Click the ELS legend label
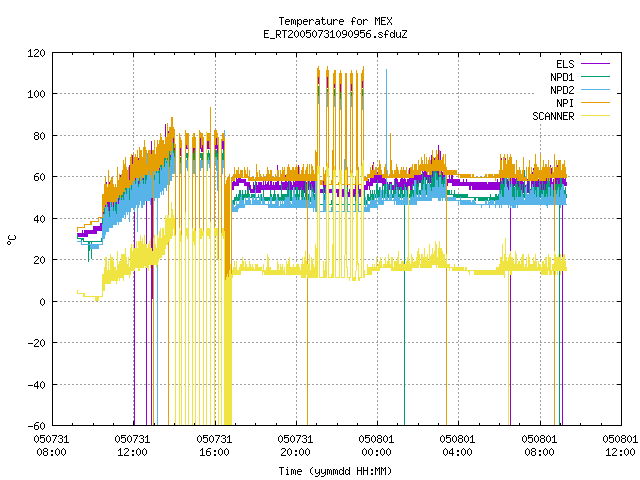The height and width of the screenshot is (480, 640). [x=565, y=64]
